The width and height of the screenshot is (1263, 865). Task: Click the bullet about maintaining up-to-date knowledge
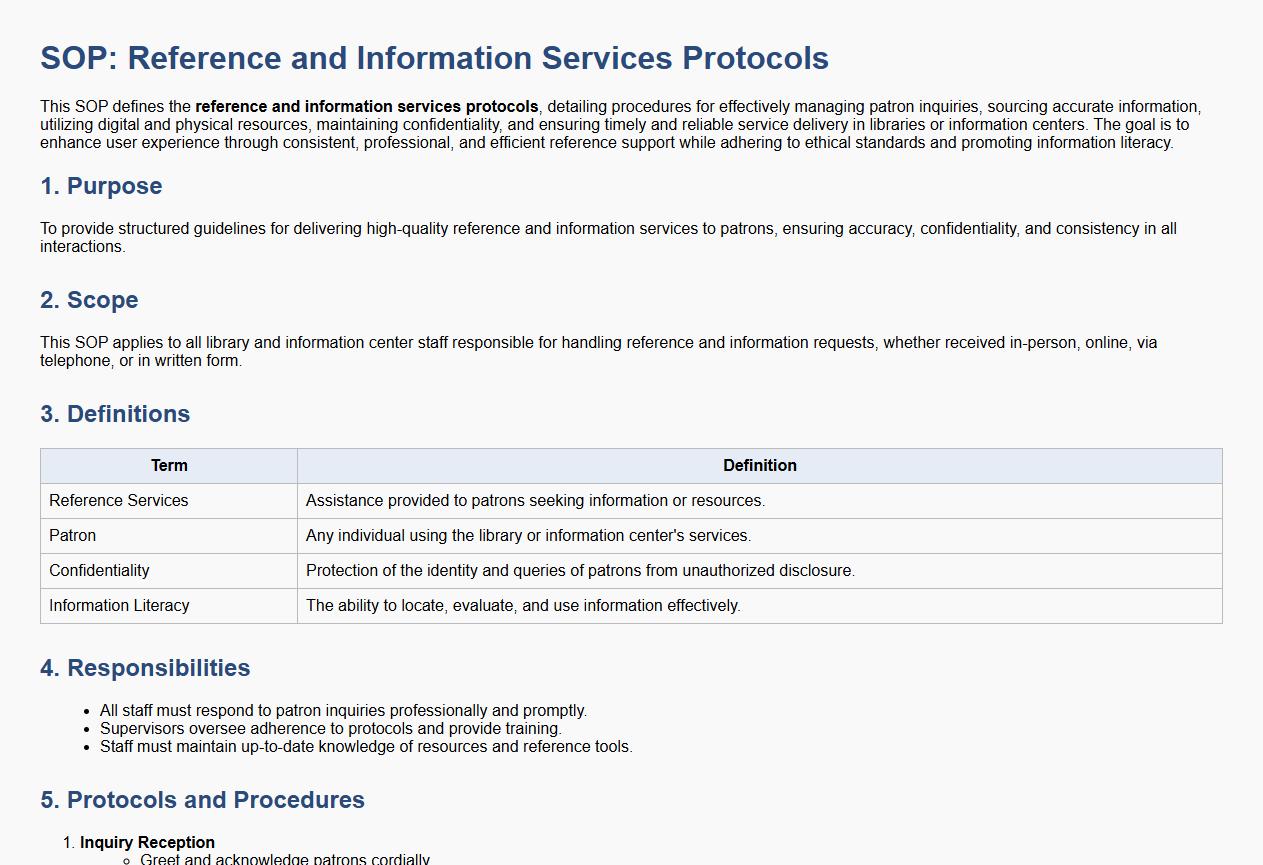366,747
